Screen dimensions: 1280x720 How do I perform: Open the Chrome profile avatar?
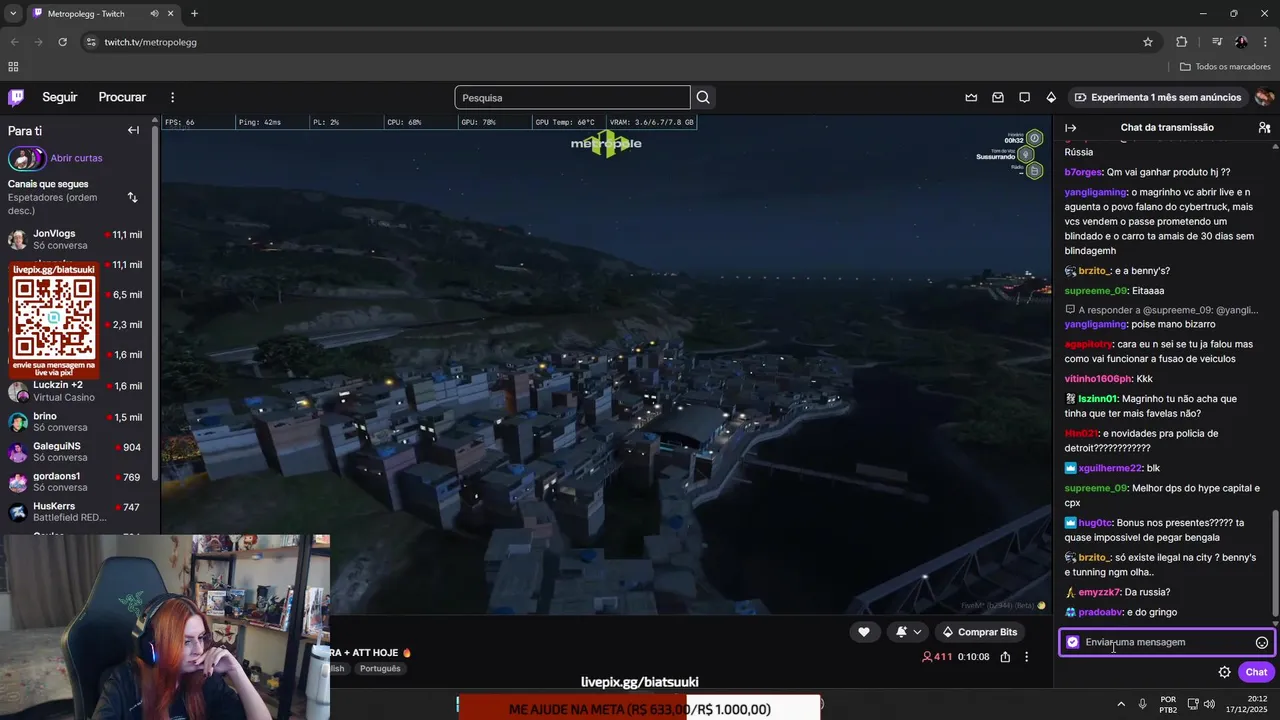(x=1241, y=42)
